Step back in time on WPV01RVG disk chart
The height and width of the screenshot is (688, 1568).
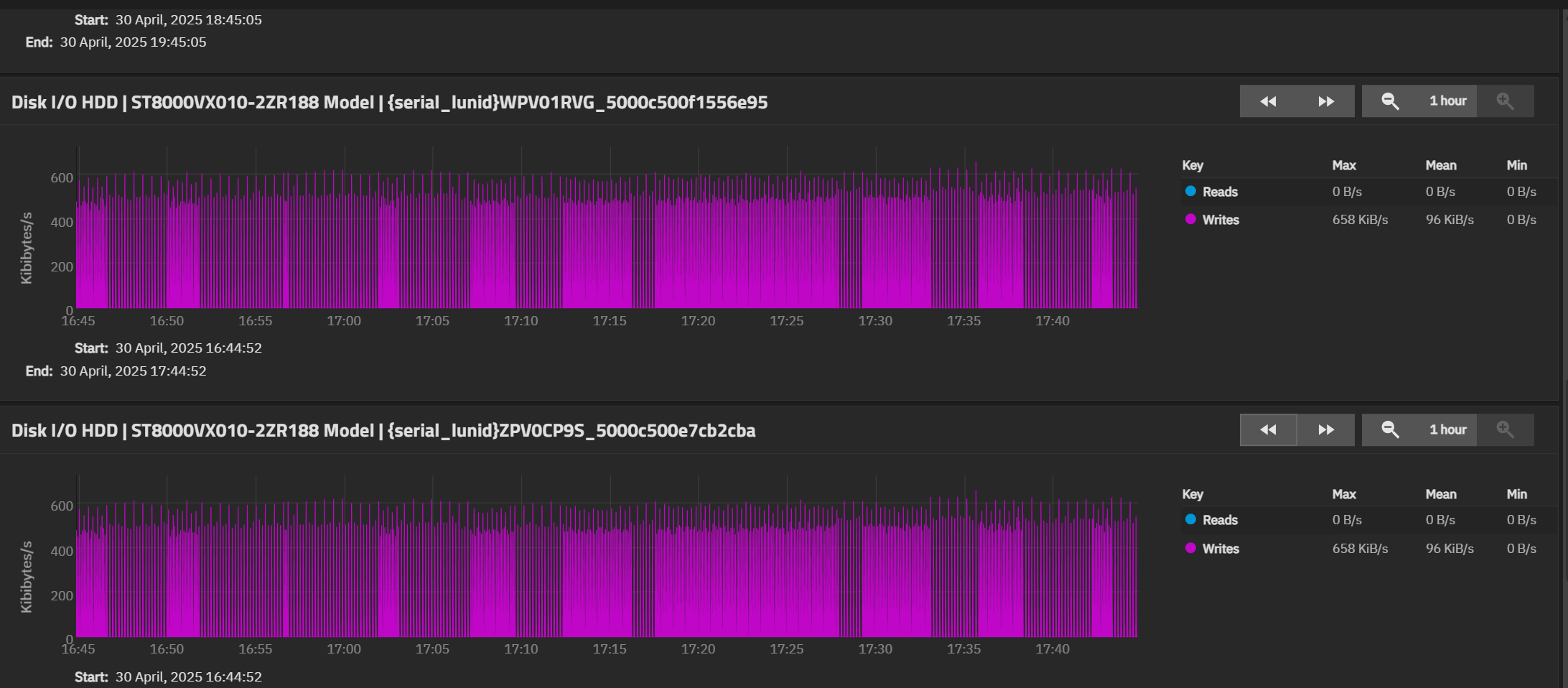coord(1268,101)
